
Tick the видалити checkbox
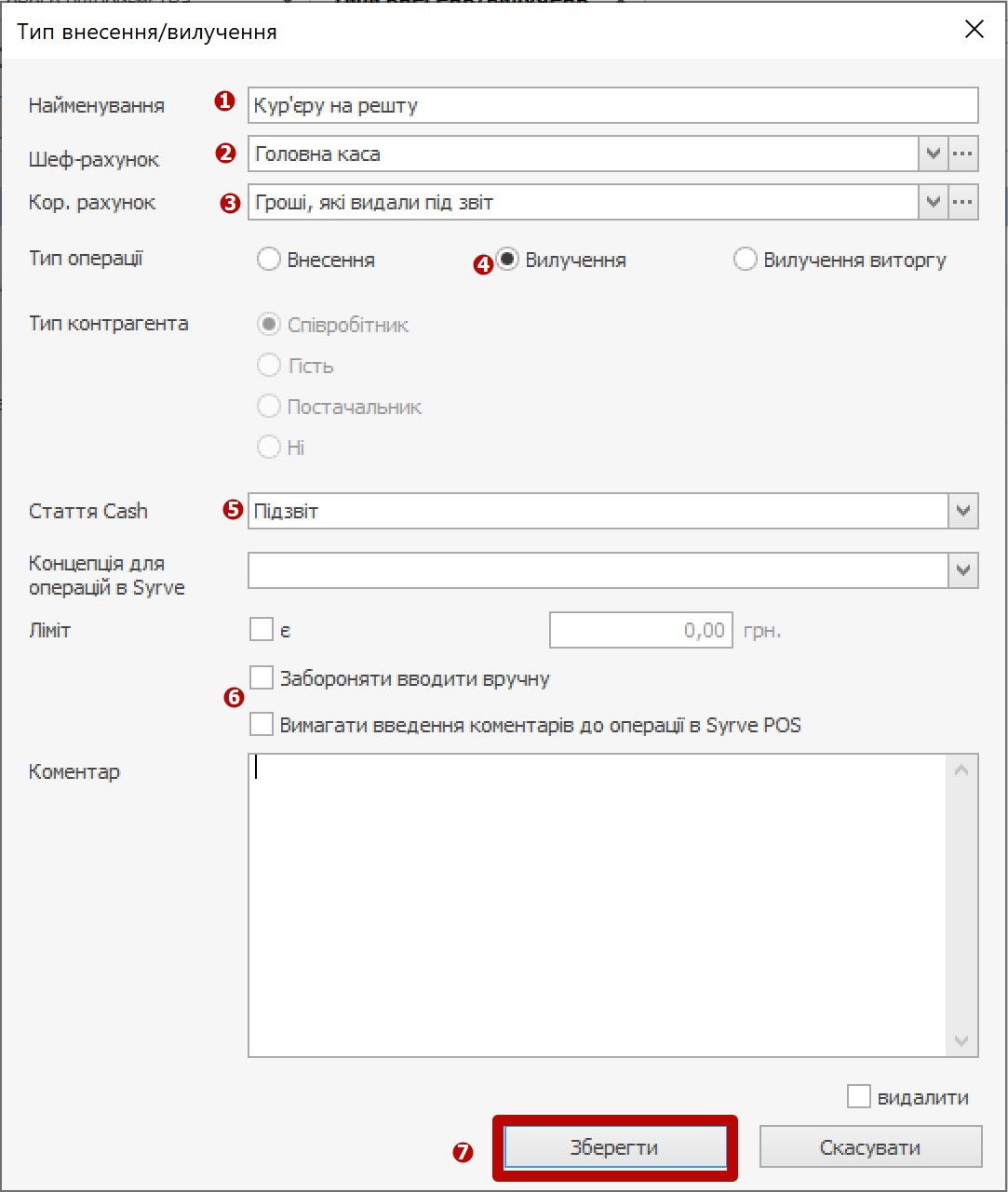coord(858,1096)
